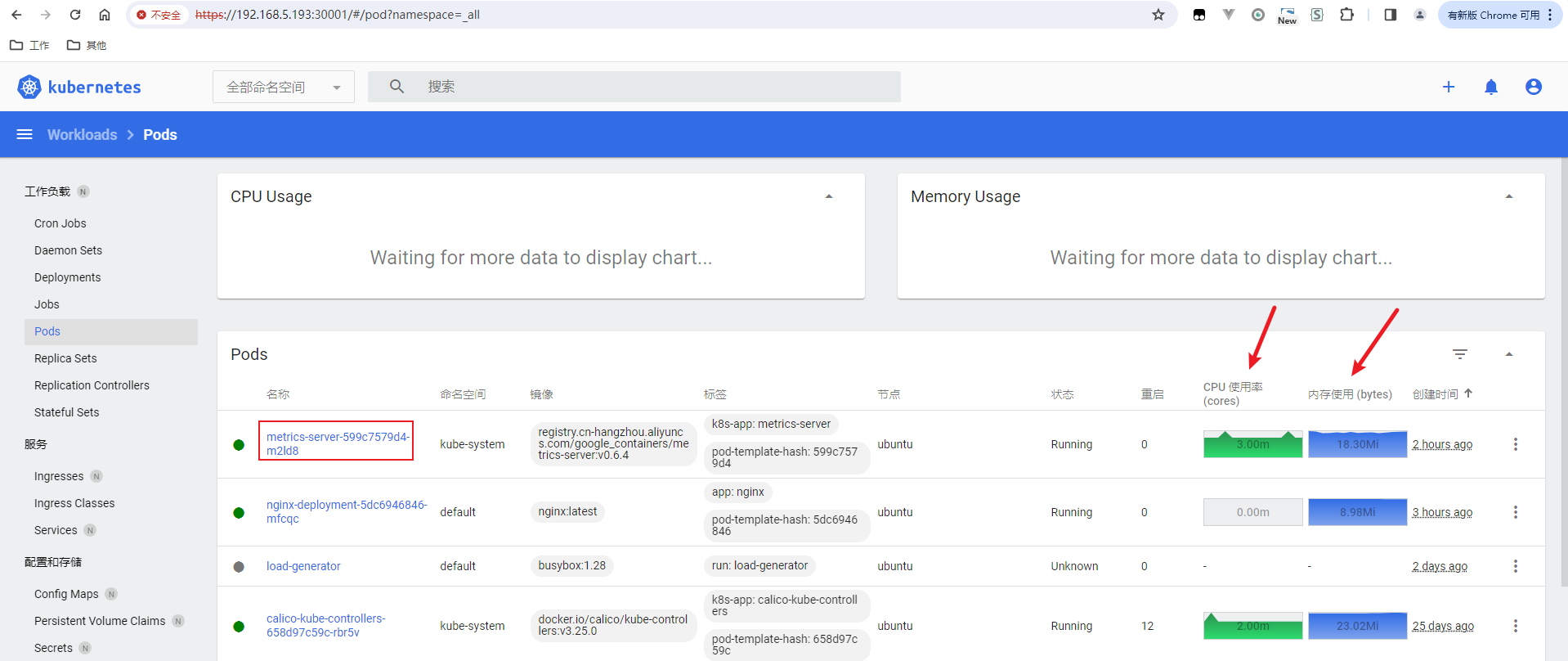This screenshot has width=1568, height=661.
Task: Open the notifications bell
Action: click(1491, 87)
